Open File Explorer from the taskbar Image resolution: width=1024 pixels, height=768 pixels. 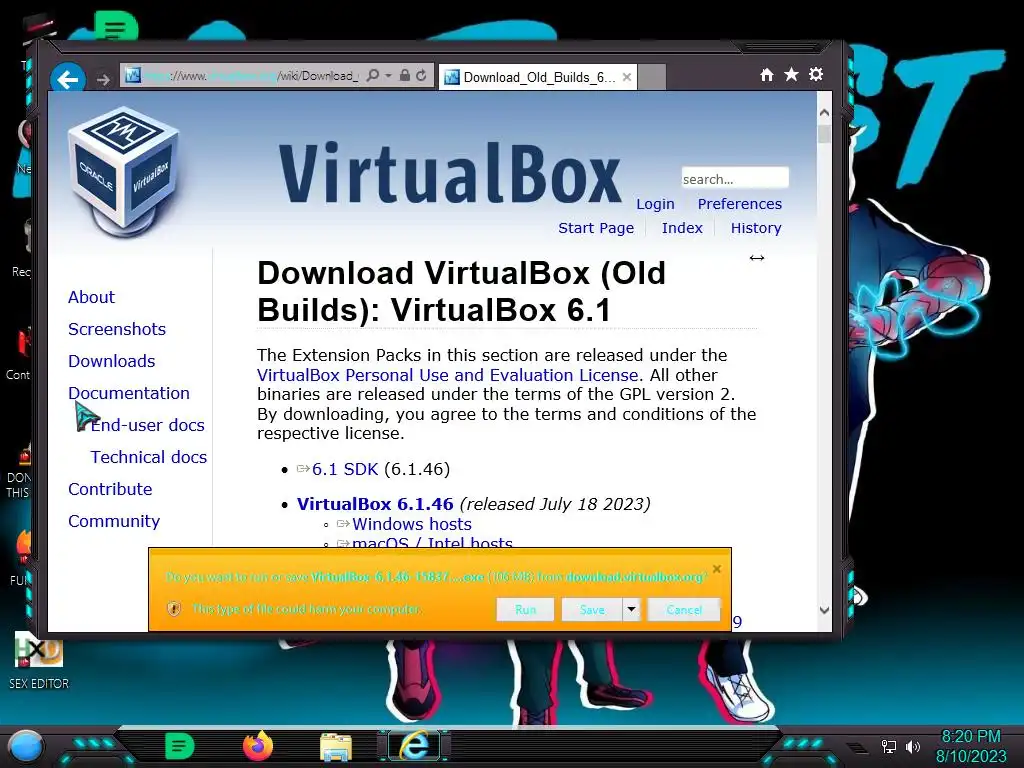tap(336, 747)
